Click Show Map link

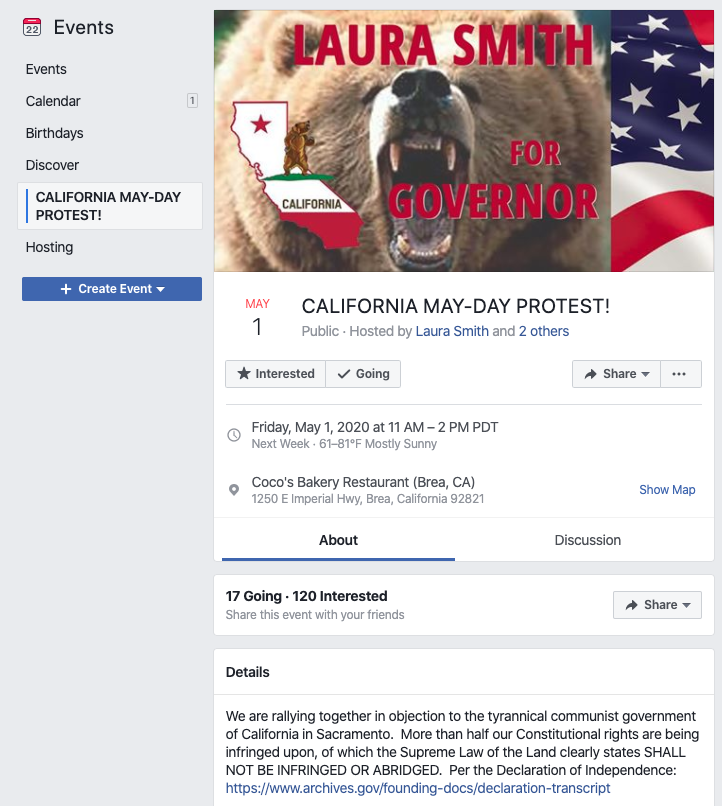click(667, 490)
